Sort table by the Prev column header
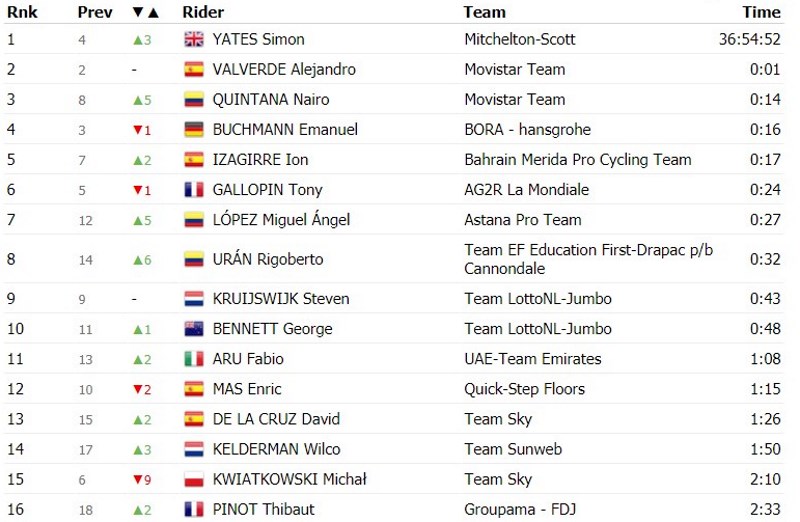 tap(95, 12)
